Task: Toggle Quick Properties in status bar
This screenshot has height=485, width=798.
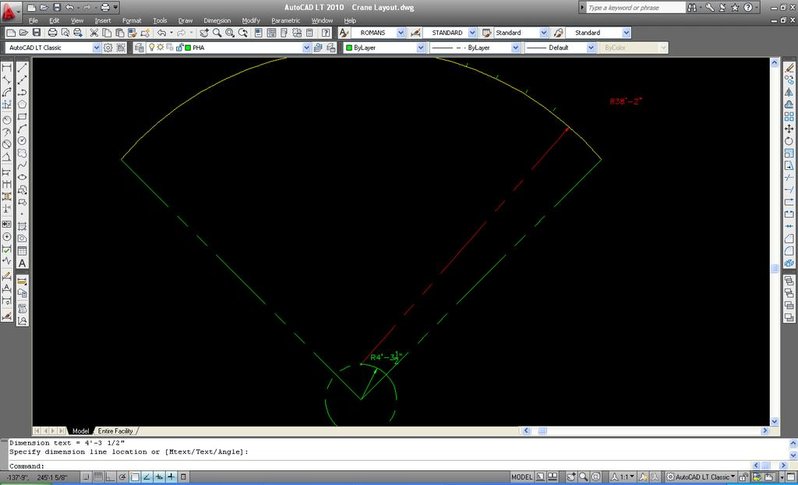Action: pos(184,477)
